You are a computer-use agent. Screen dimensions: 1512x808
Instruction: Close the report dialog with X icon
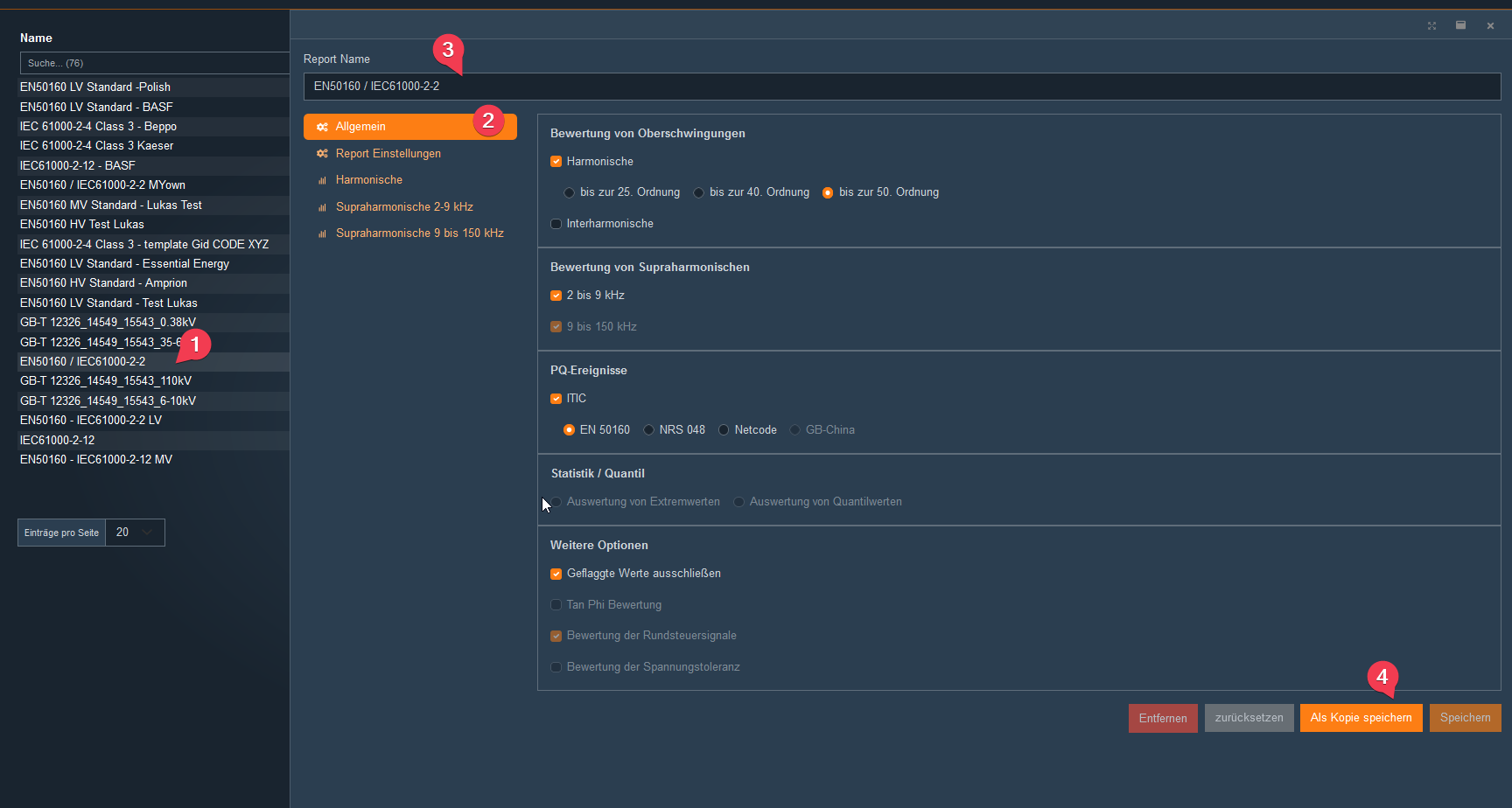(x=1490, y=26)
